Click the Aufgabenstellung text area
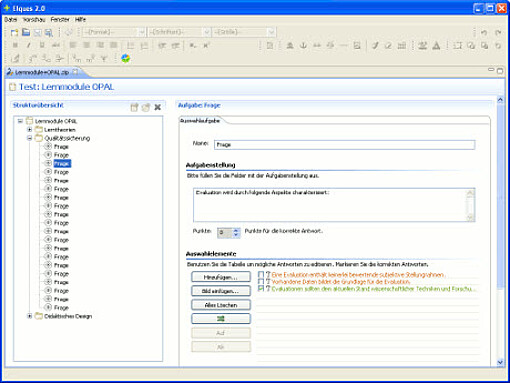510x383 pixels. click(x=334, y=205)
